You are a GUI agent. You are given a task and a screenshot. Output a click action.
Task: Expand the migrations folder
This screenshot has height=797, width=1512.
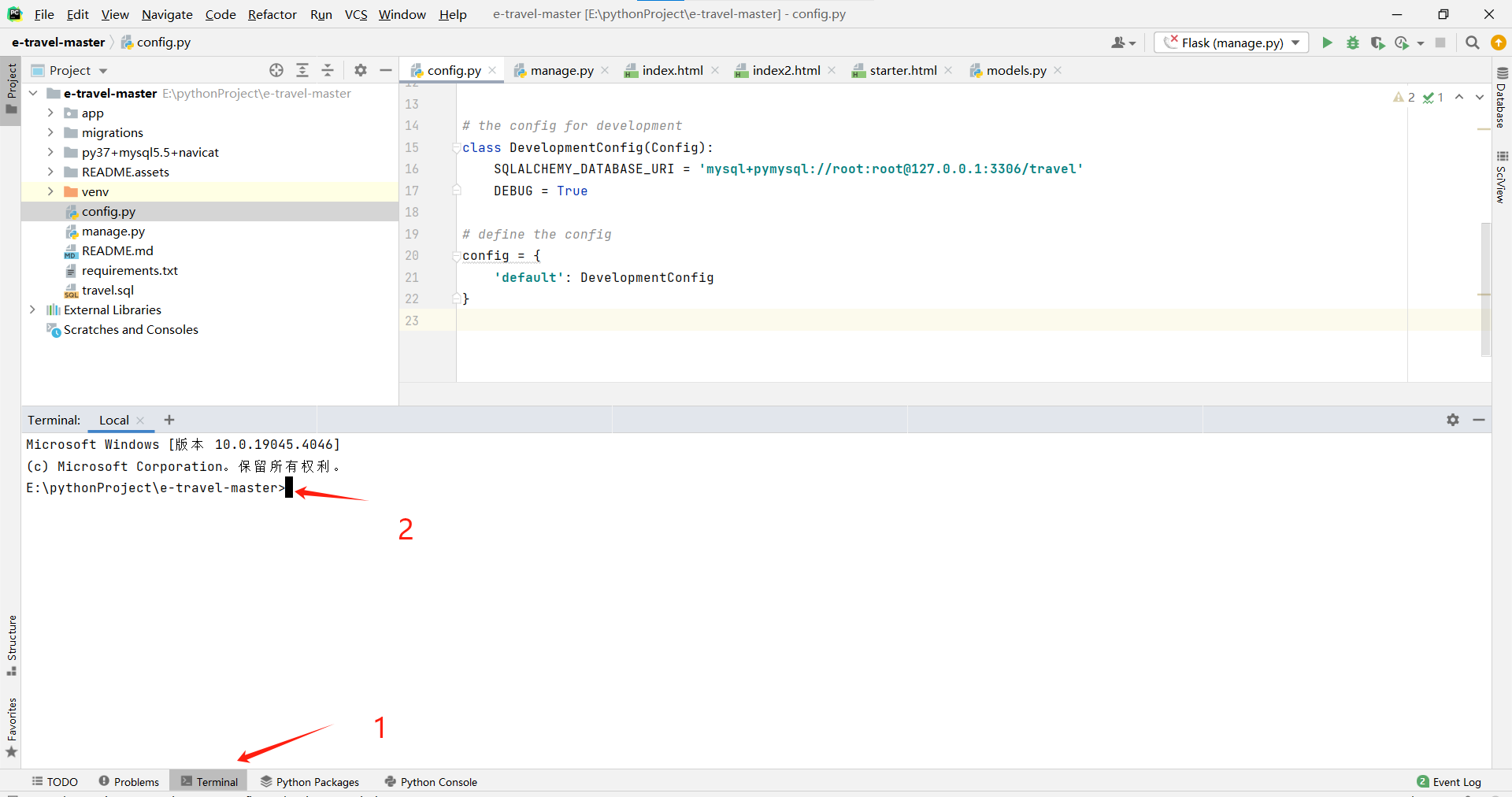(50, 132)
